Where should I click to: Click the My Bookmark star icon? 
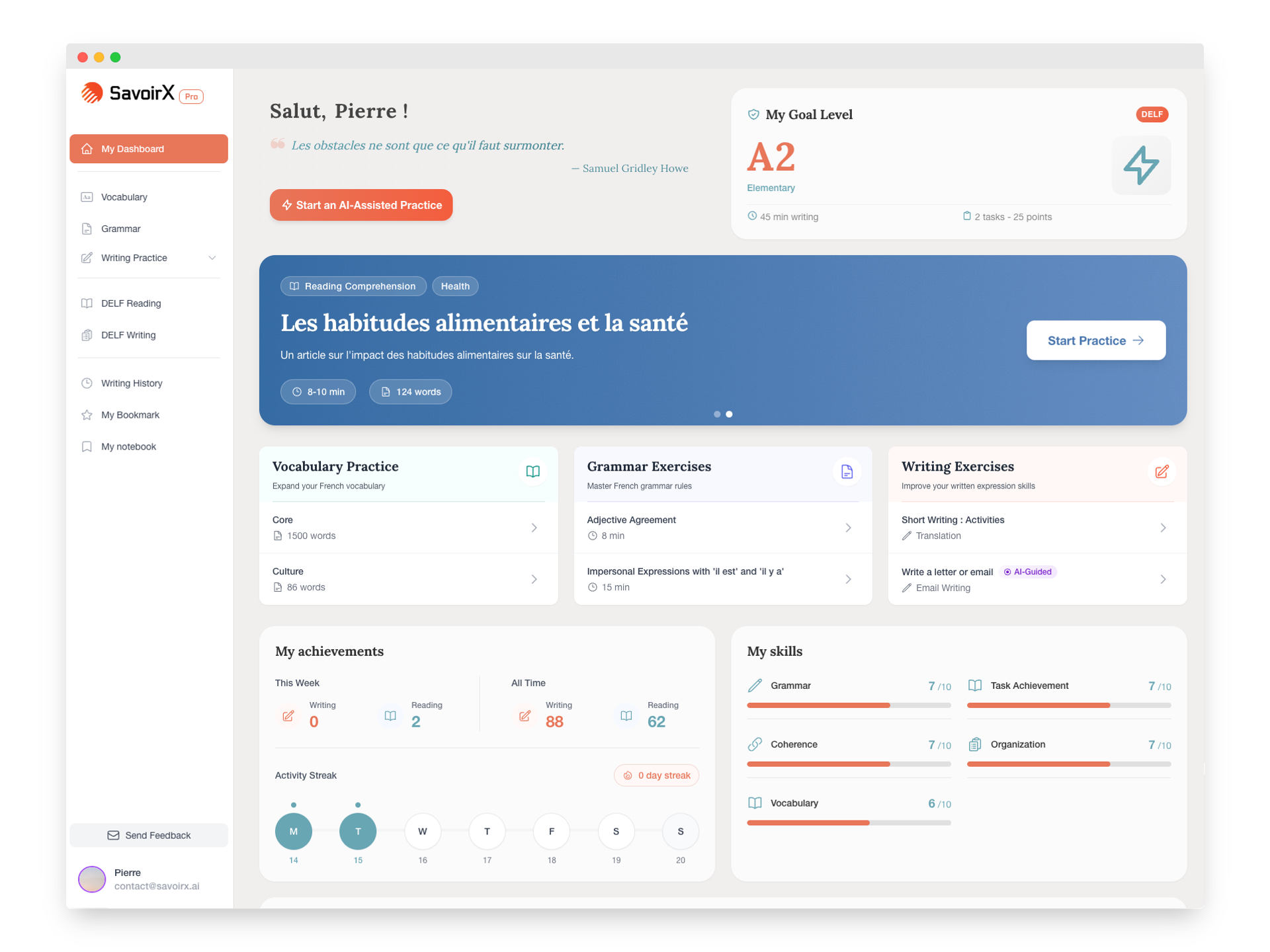(x=87, y=415)
